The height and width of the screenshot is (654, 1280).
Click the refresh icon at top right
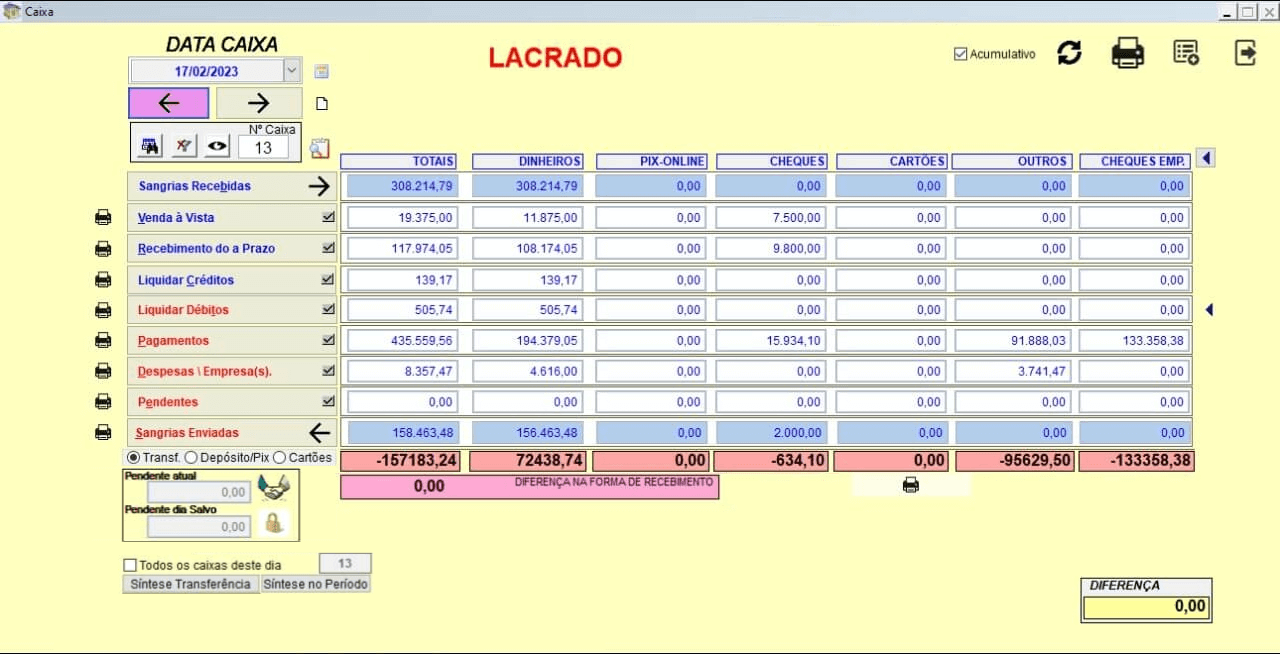click(x=1069, y=53)
